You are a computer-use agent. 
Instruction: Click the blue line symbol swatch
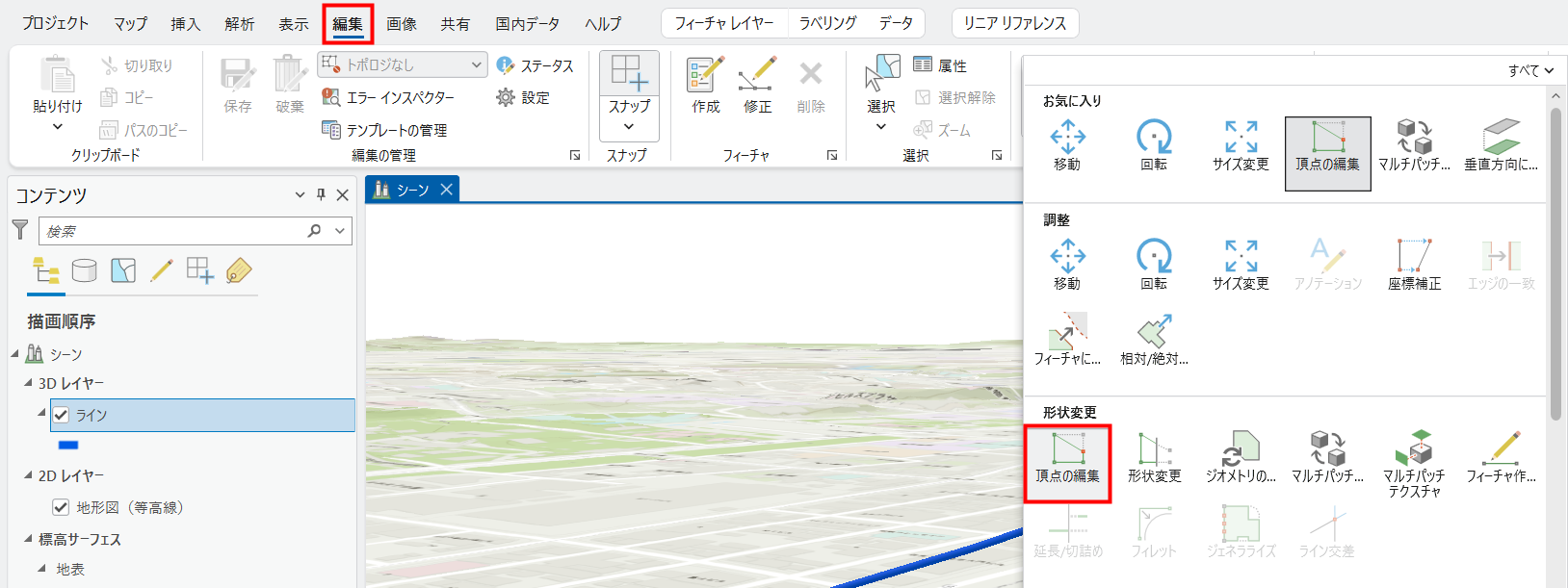(68, 446)
